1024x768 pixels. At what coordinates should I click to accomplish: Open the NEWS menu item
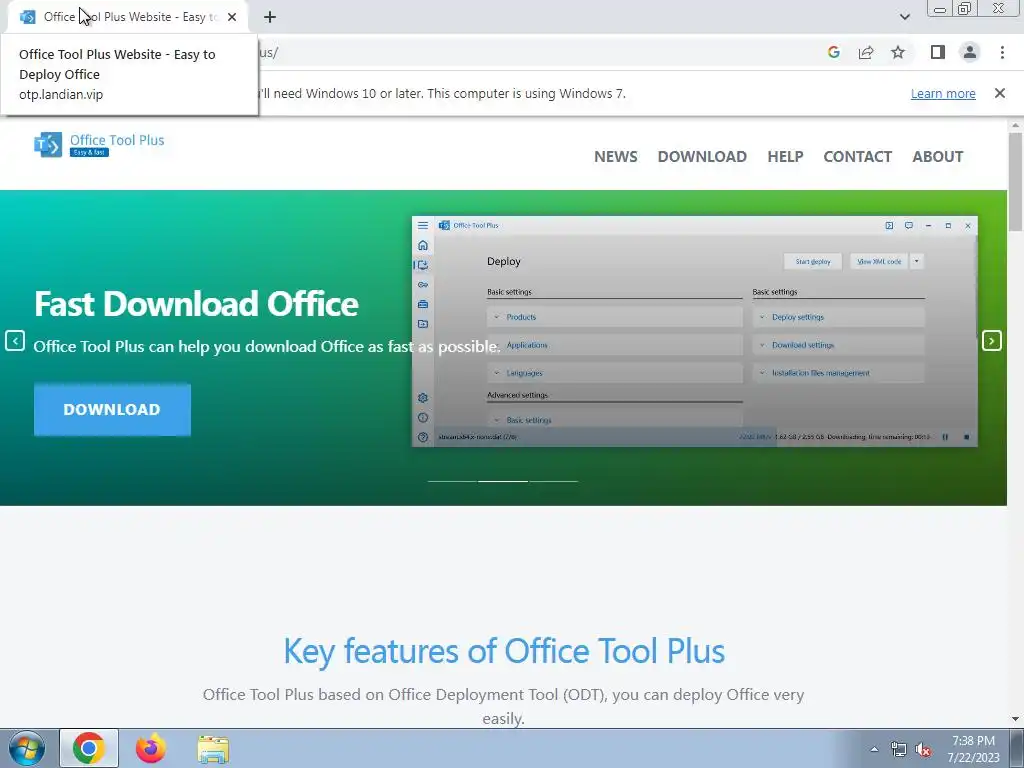[x=615, y=157]
